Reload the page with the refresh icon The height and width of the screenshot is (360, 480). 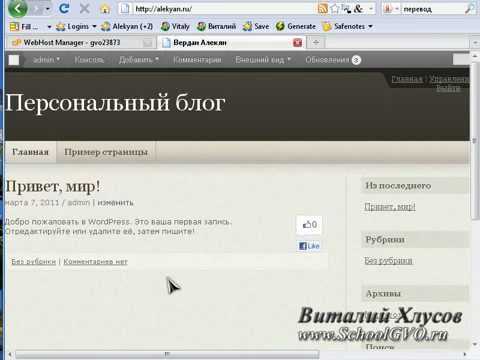point(64,8)
